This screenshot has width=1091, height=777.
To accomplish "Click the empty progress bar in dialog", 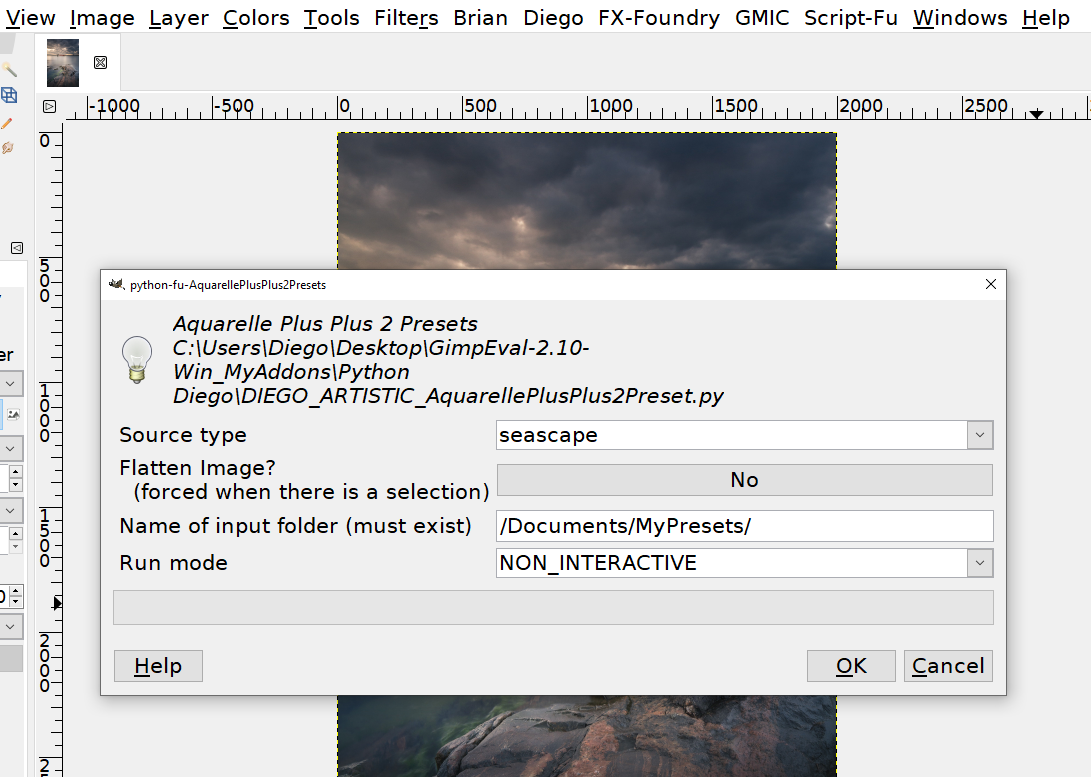I will tap(553, 607).
